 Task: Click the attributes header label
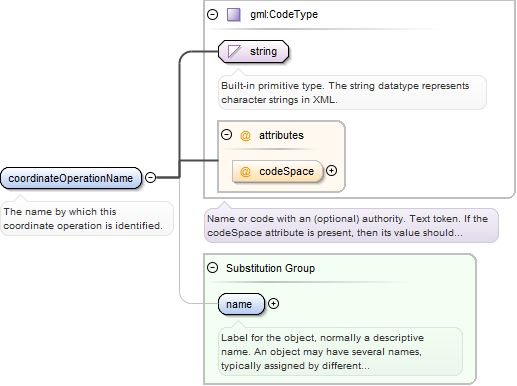(x=281, y=135)
